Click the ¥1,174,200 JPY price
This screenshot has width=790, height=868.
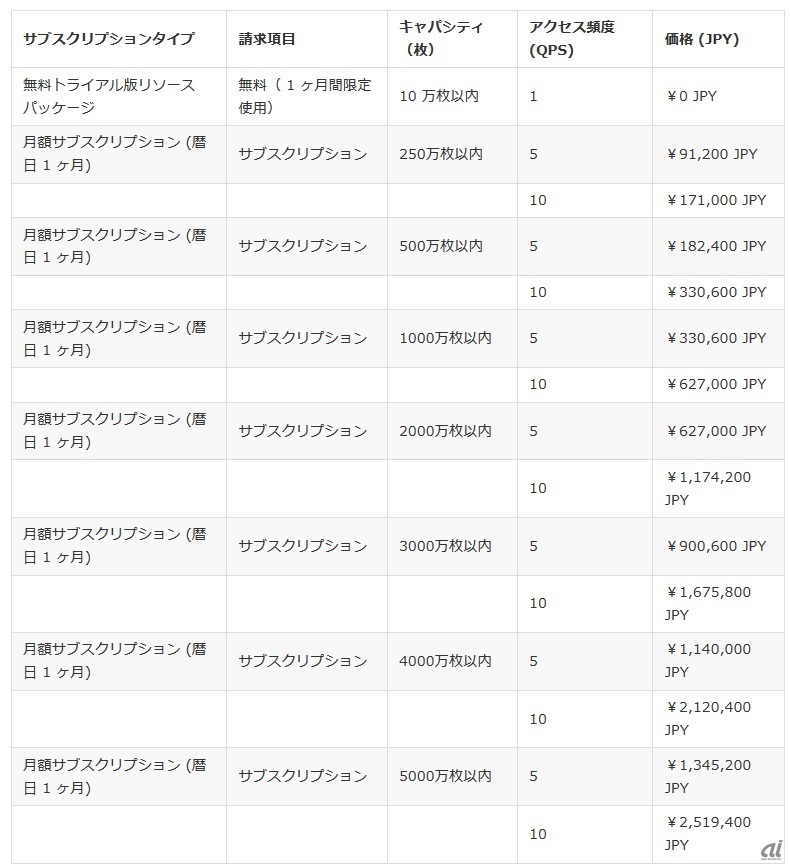tap(708, 488)
